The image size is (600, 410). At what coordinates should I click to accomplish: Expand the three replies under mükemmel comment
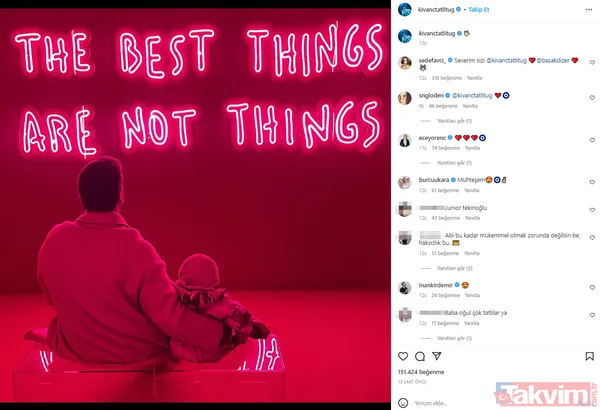tap(455, 268)
